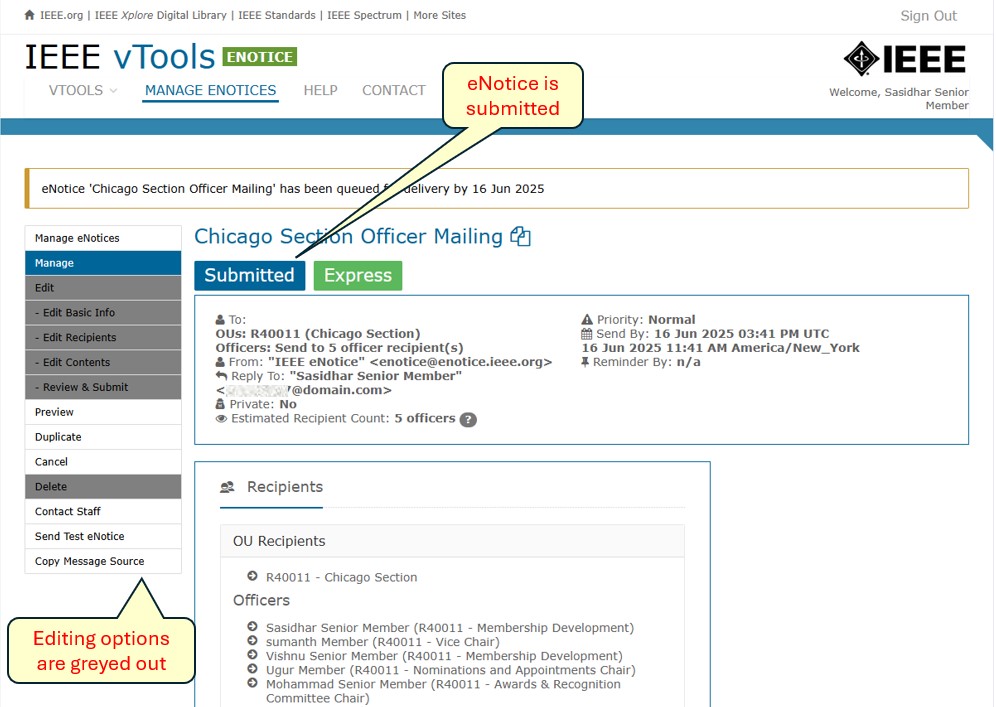996x707 pixels.
Task: Click the queued for delivery notification banner
Action: pyautogui.click(x=497, y=189)
